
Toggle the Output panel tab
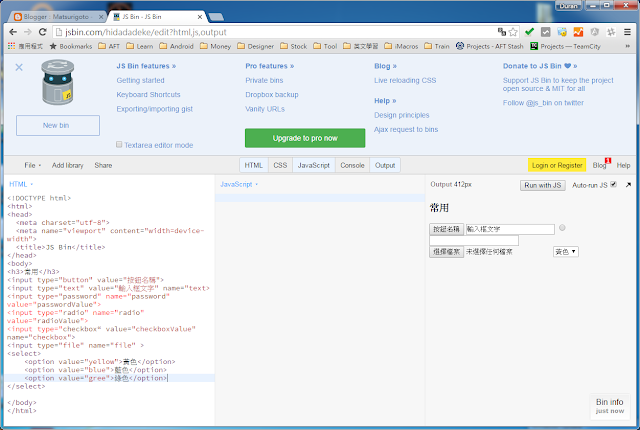[385, 165]
